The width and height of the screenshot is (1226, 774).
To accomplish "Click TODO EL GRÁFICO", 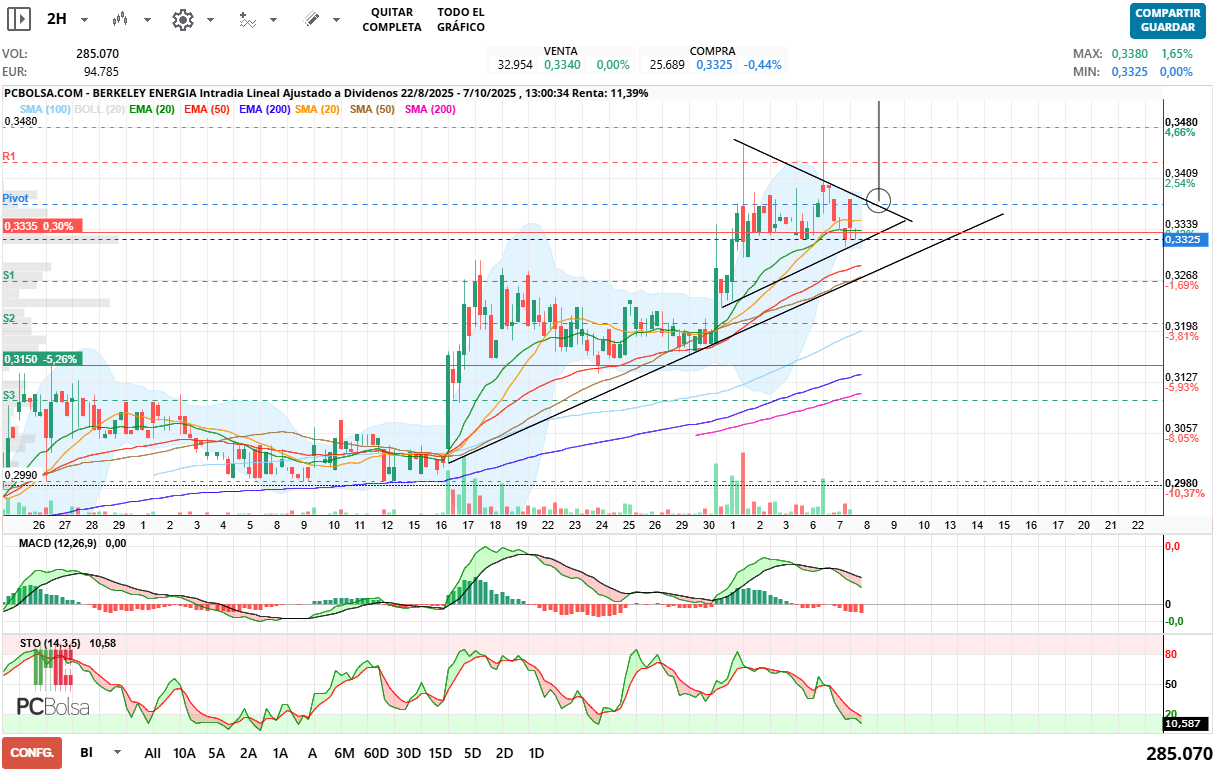I will point(461,19).
